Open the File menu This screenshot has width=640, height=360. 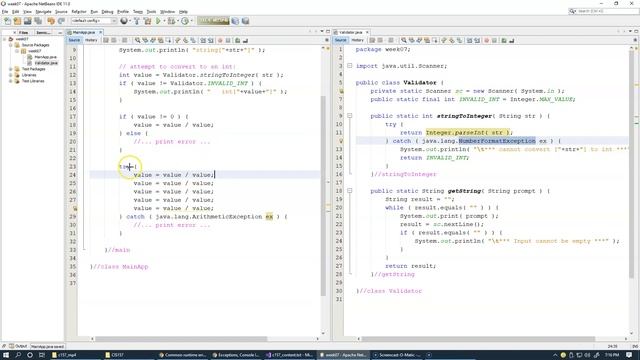click(5, 12)
